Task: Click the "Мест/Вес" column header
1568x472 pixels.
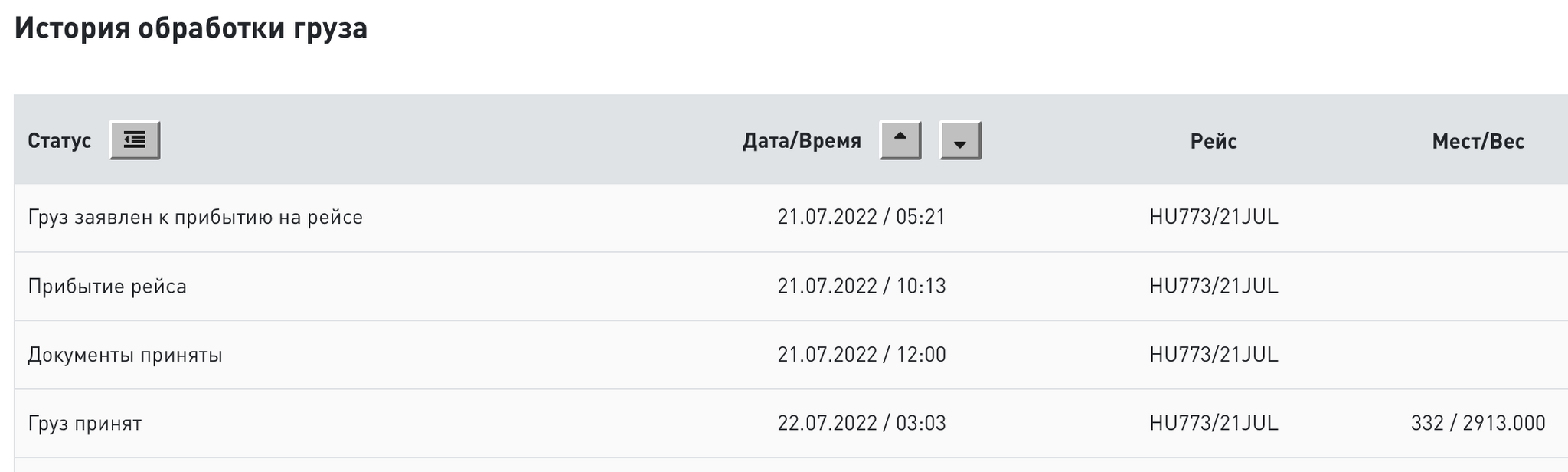Action: (1478, 141)
